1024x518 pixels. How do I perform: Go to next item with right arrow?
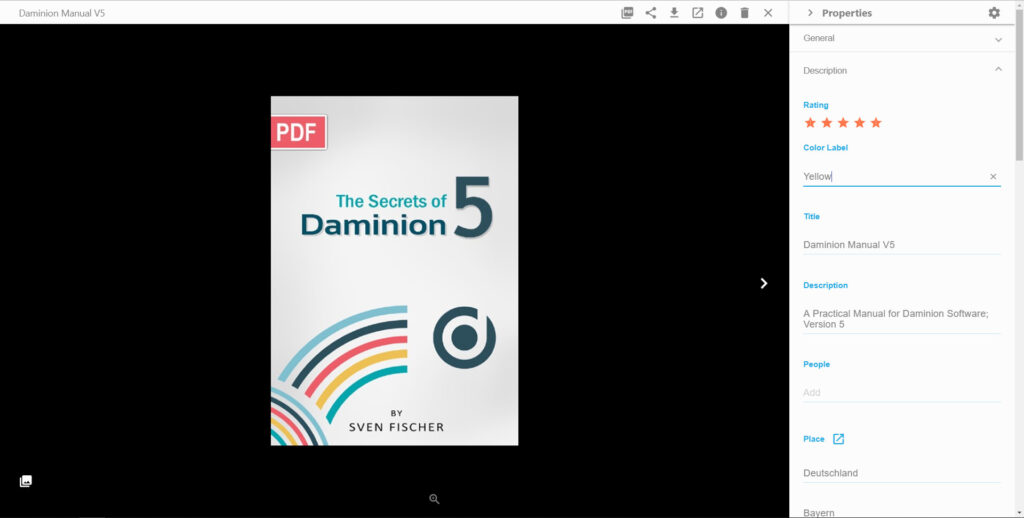(x=764, y=283)
